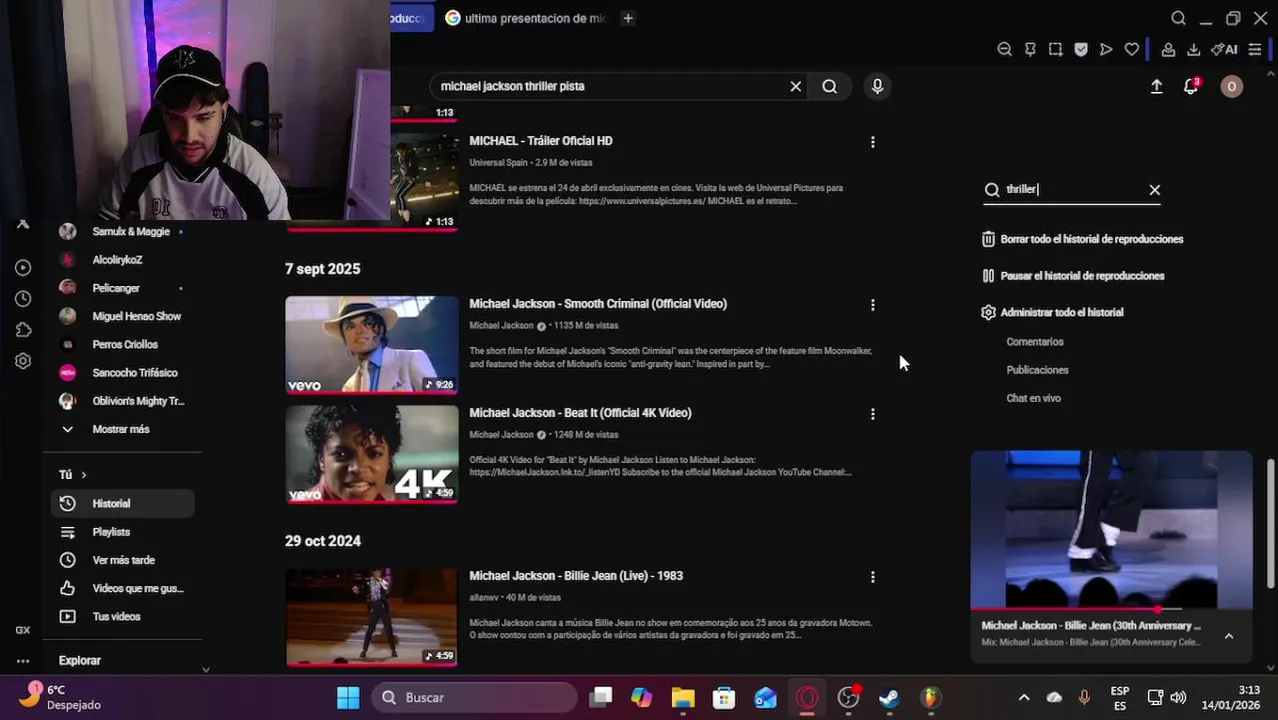
Task: Open options menu for Billie Jean Live video
Action: [873, 577]
